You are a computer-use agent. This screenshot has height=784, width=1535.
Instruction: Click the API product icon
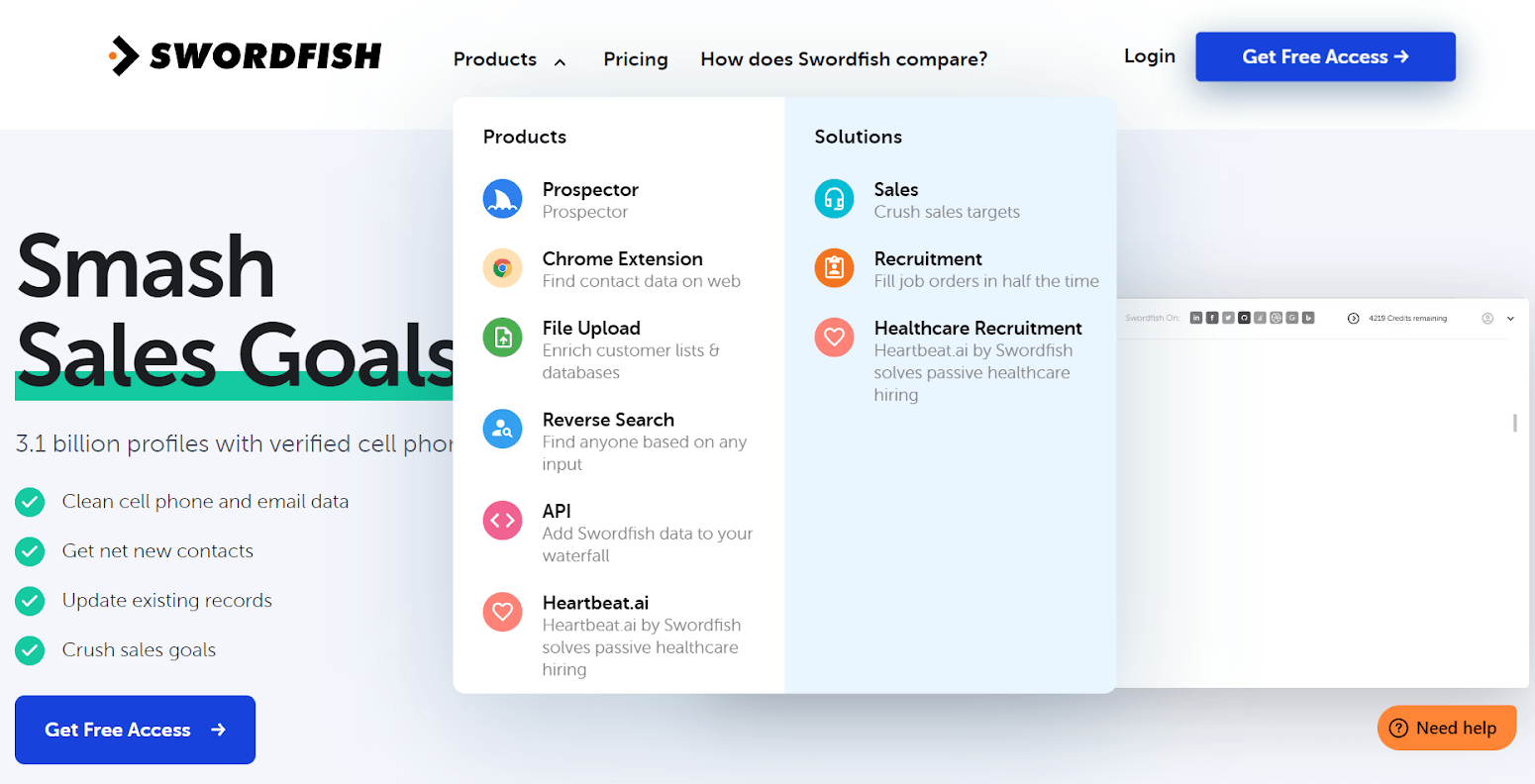pyautogui.click(x=502, y=520)
